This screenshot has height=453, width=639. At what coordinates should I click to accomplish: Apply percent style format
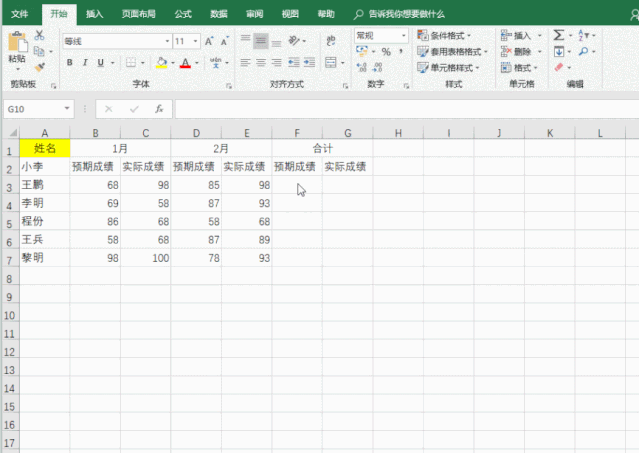pos(386,52)
